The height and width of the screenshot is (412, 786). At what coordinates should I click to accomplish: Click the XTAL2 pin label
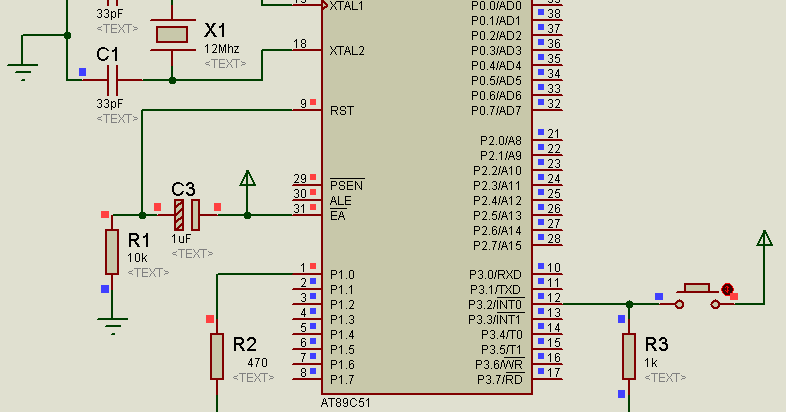coord(347,51)
